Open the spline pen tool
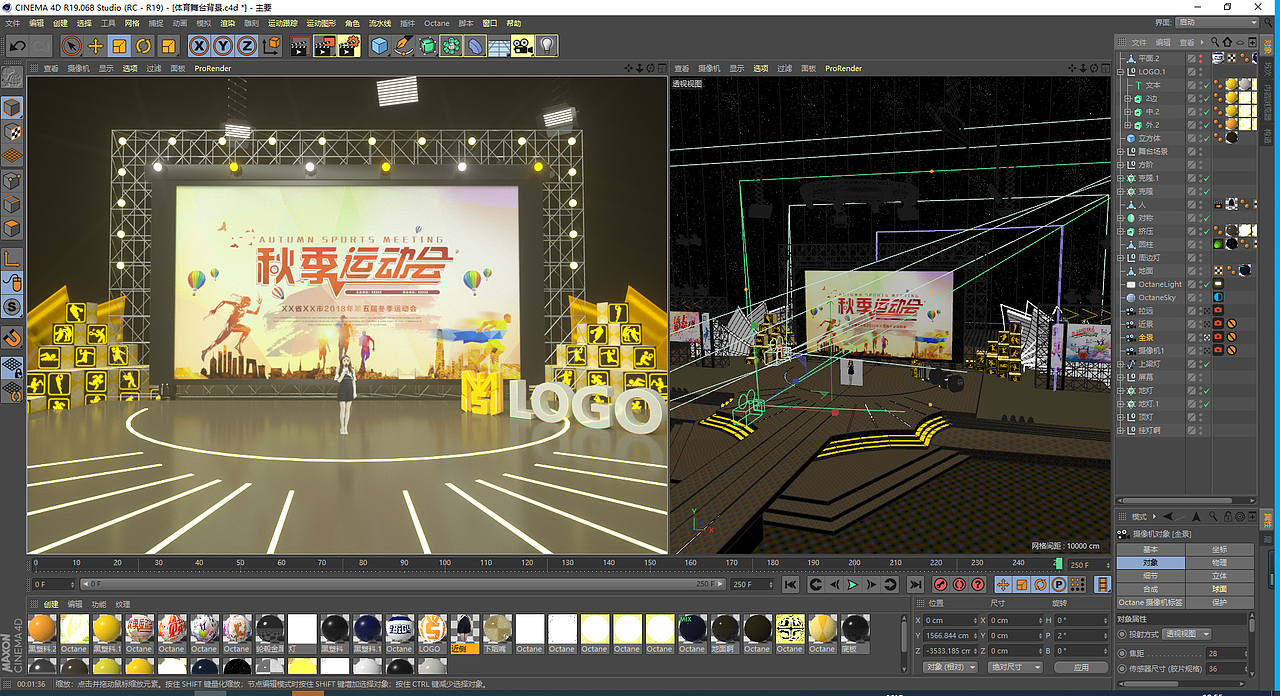 pos(404,46)
